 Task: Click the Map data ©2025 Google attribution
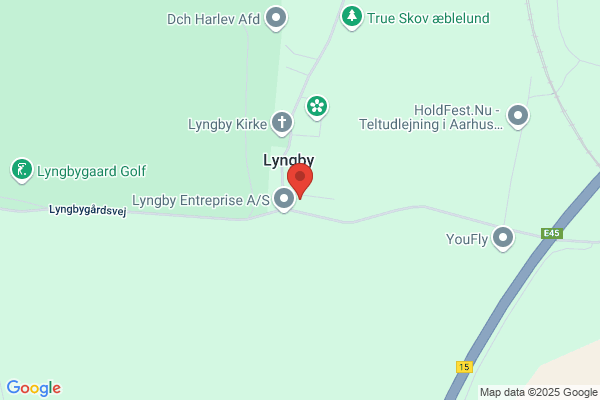(x=539, y=392)
